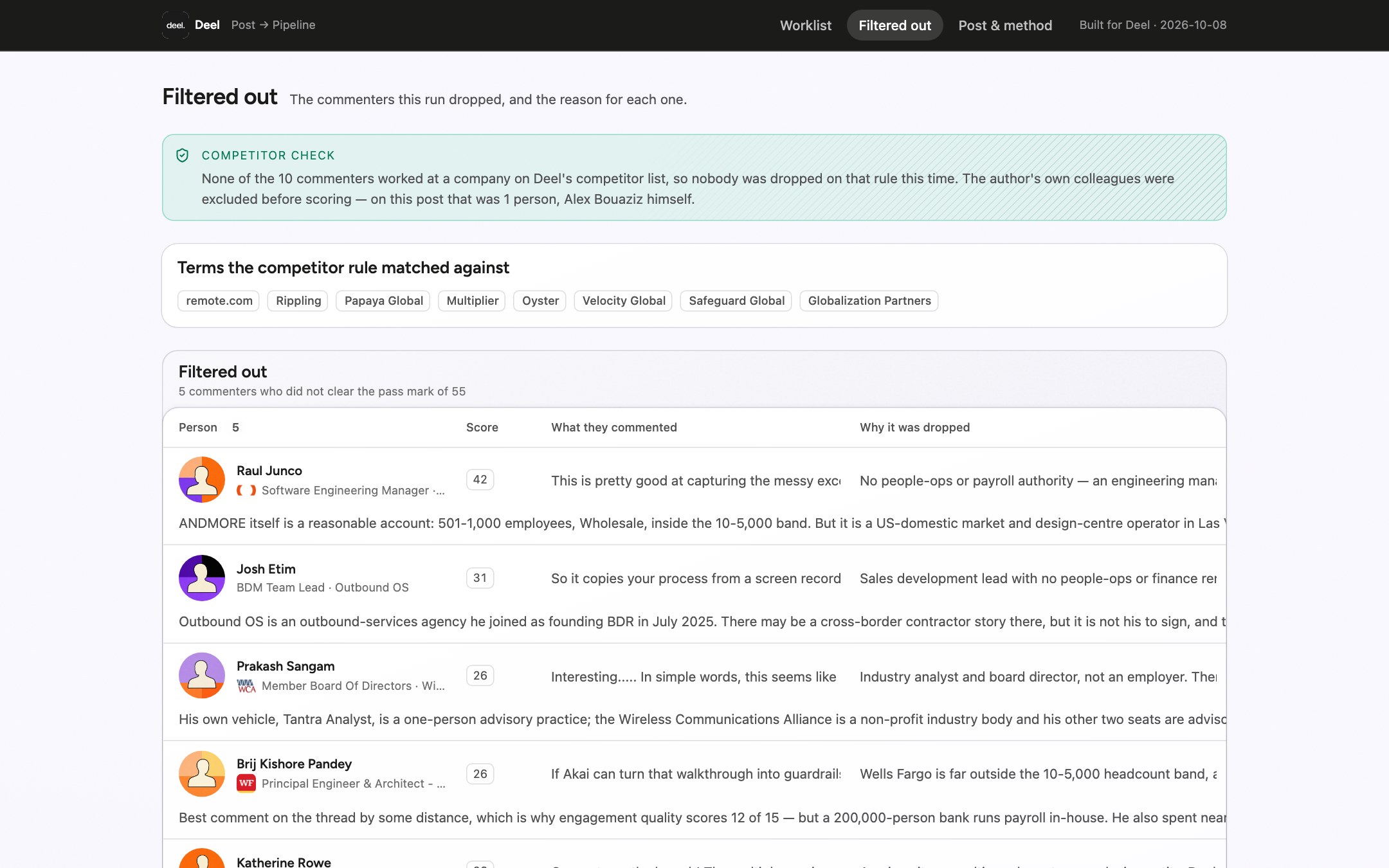Click the Papaya Global term chip
Image resolution: width=1389 pixels, height=868 pixels.
click(383, 301)
